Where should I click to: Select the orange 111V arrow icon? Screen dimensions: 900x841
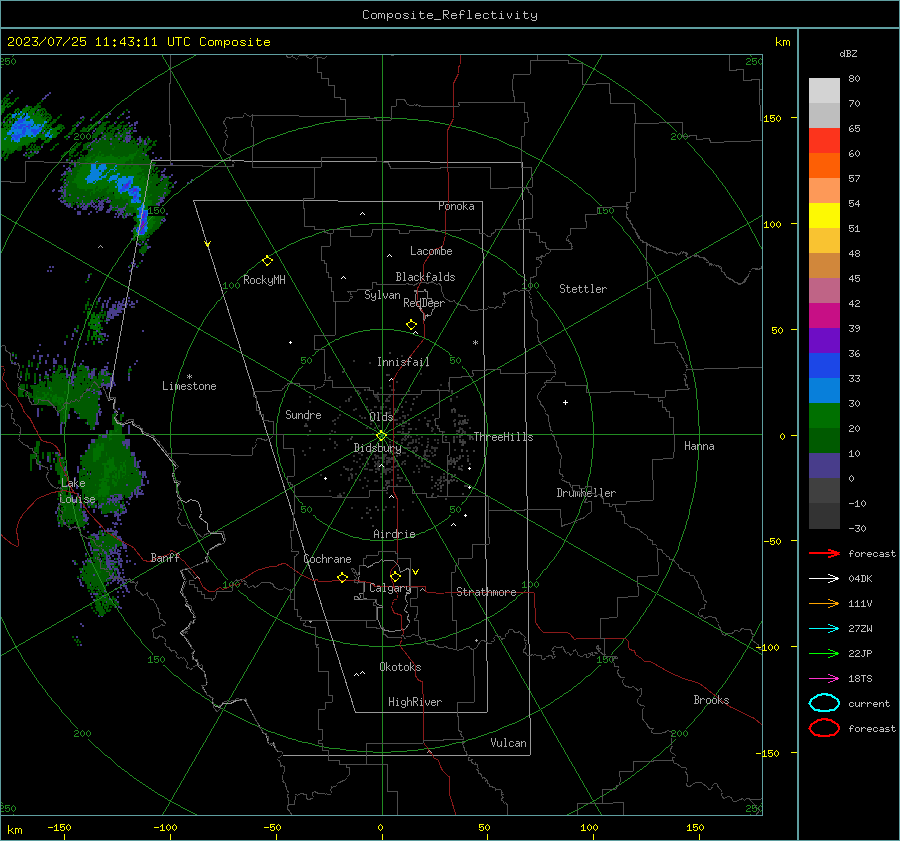coord(824,603)
